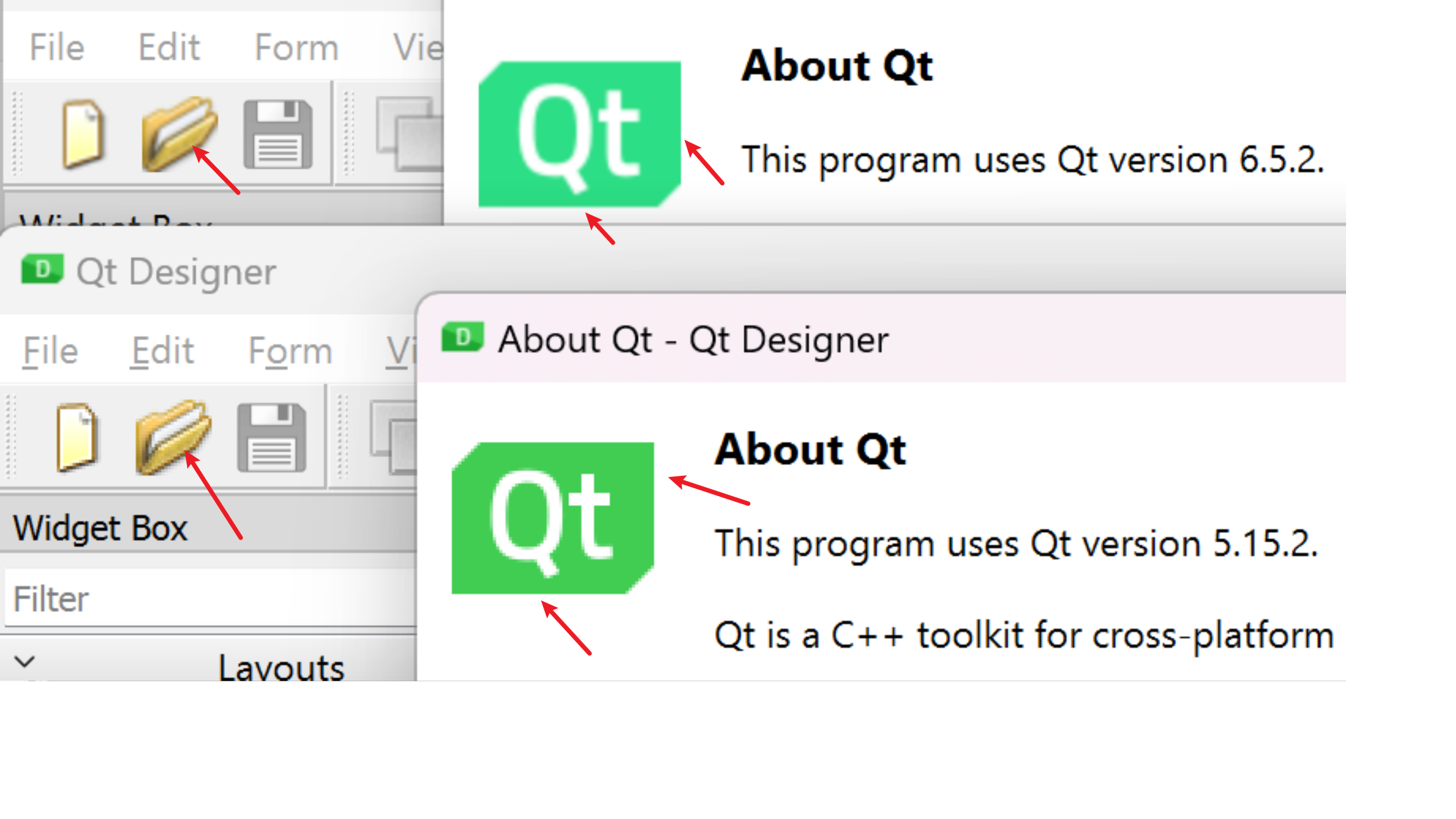Screen dimensions: 1456x819
Task: Click the Widget Box panel title
Action: 100,528
